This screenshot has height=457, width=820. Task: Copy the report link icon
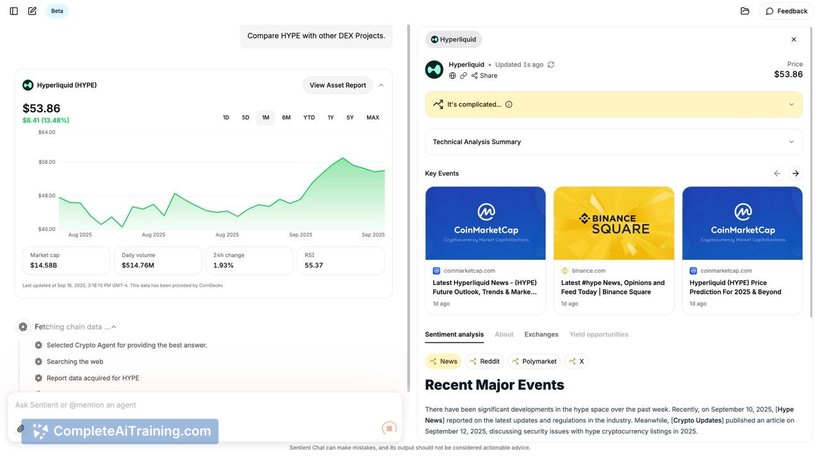(463, 76)
